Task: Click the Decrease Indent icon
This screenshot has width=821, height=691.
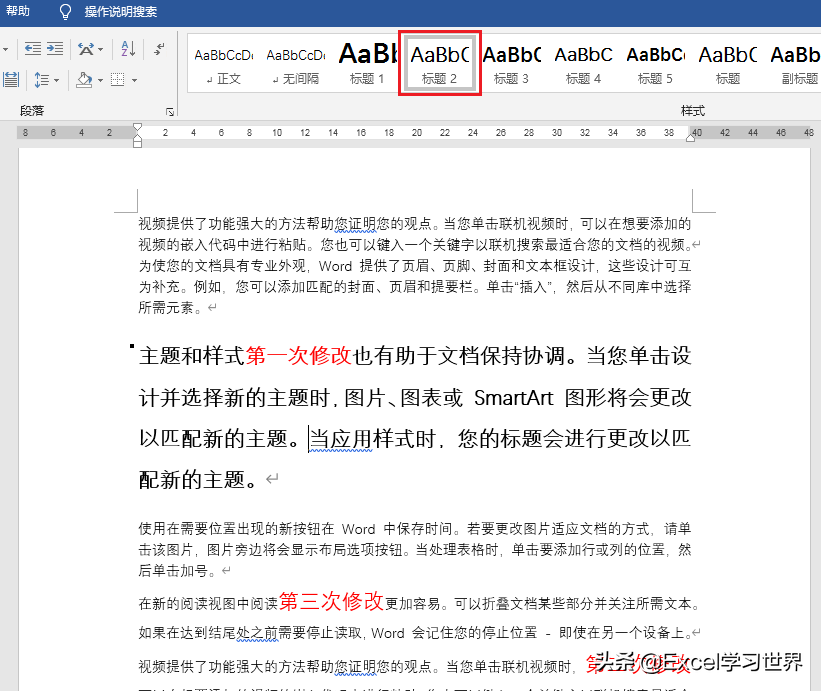Action: pos(32,48)
